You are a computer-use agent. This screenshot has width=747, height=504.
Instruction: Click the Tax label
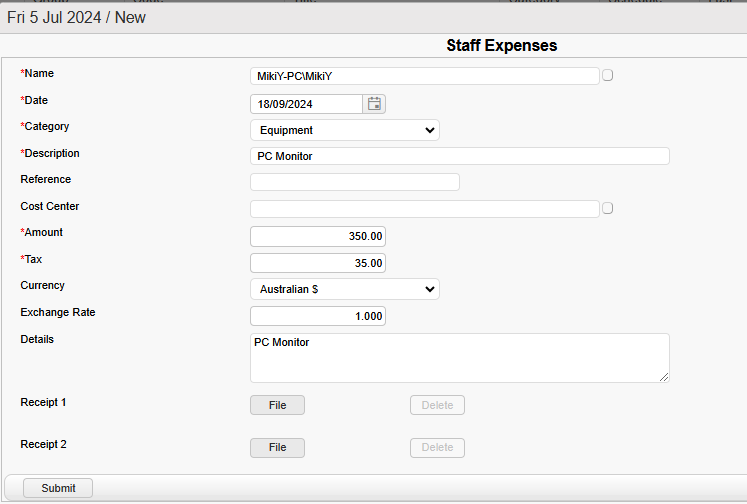tap(31, 259)
